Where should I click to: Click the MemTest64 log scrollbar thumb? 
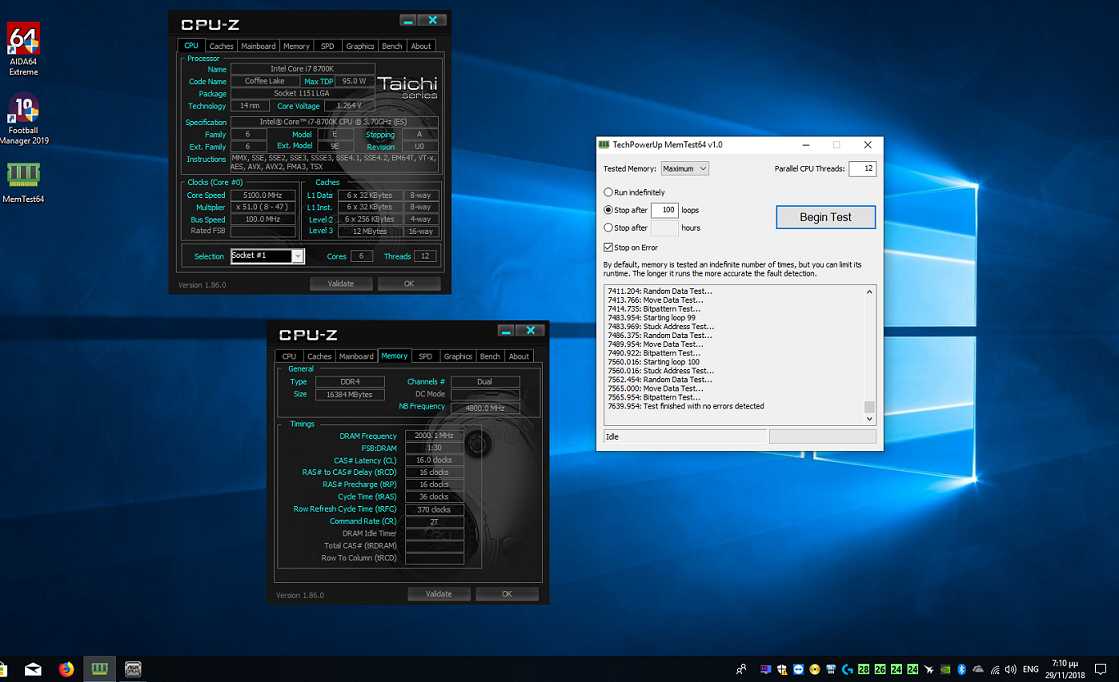coord(869,407)
